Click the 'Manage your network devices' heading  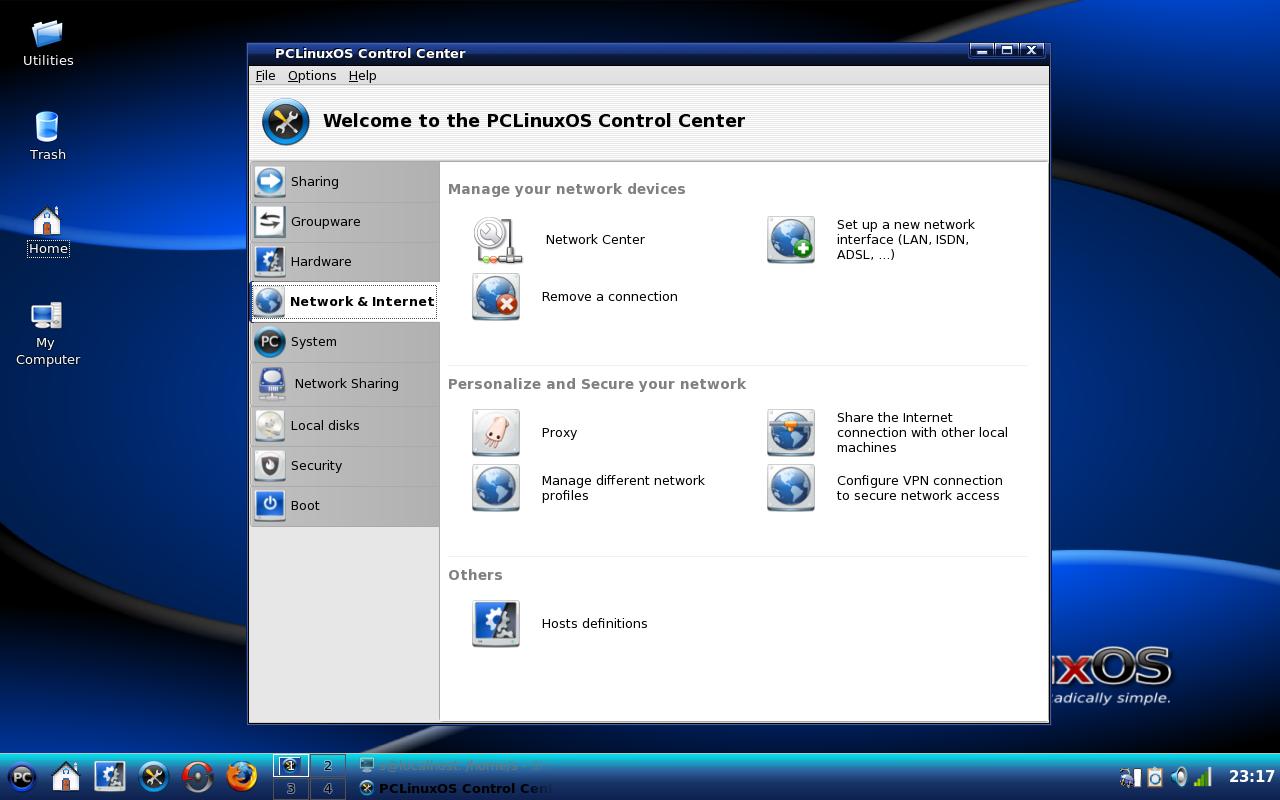point(567,189)
